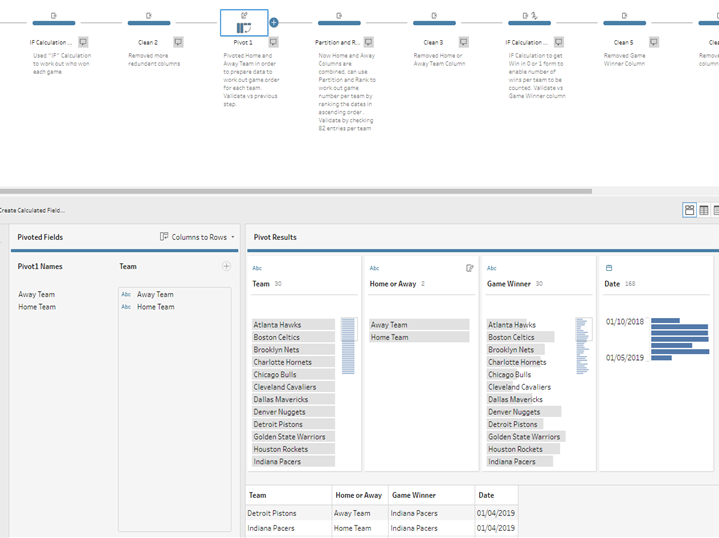Select Indiana Pacers cell in grid Team column

(x=288, y=528)
